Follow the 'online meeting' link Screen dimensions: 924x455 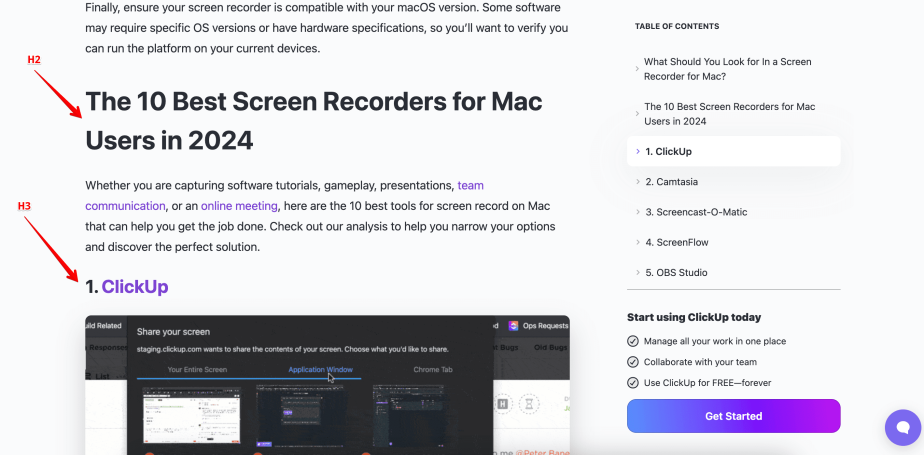(x=238, y=206)
